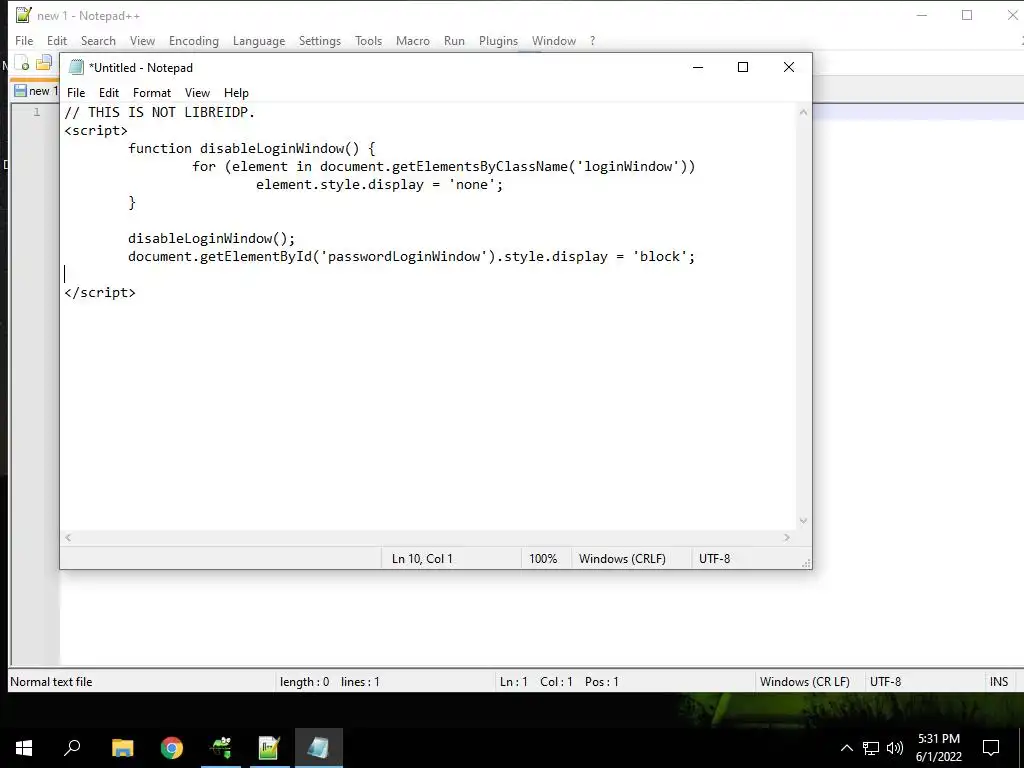Viewport: 1024px width, 768px height.
Task: Click 'function disableLoginWindow() {' line
Action: point(251,148)
